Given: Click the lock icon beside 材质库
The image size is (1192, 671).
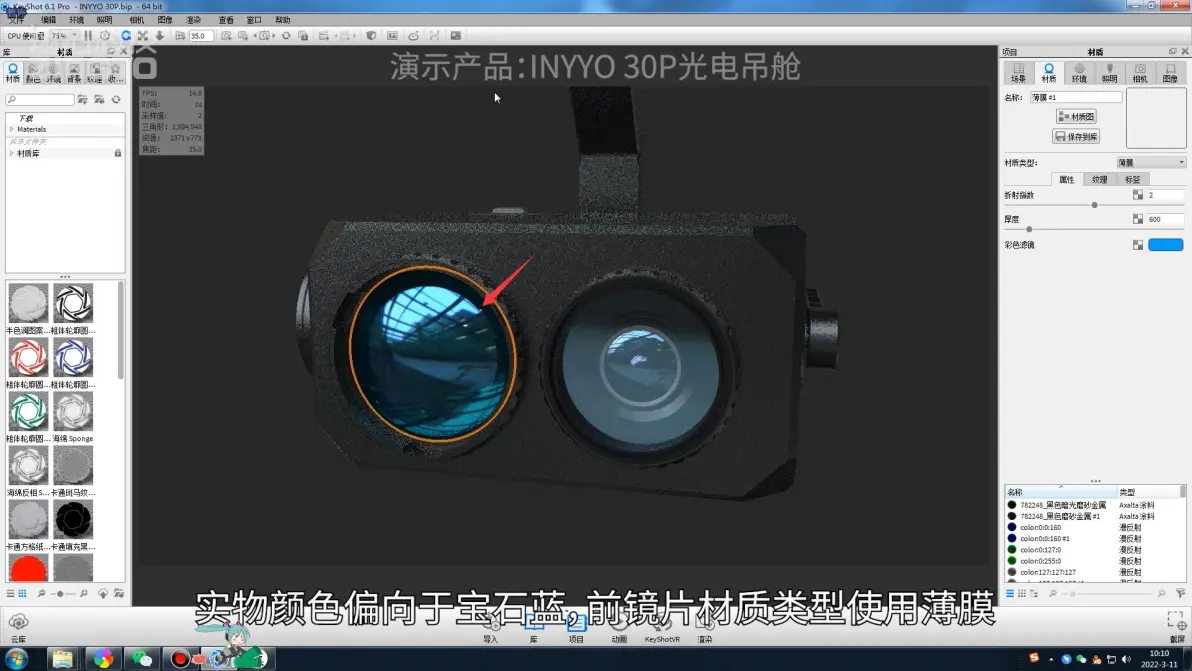Looking at the screenshot, I should click(x=118, y=154).
